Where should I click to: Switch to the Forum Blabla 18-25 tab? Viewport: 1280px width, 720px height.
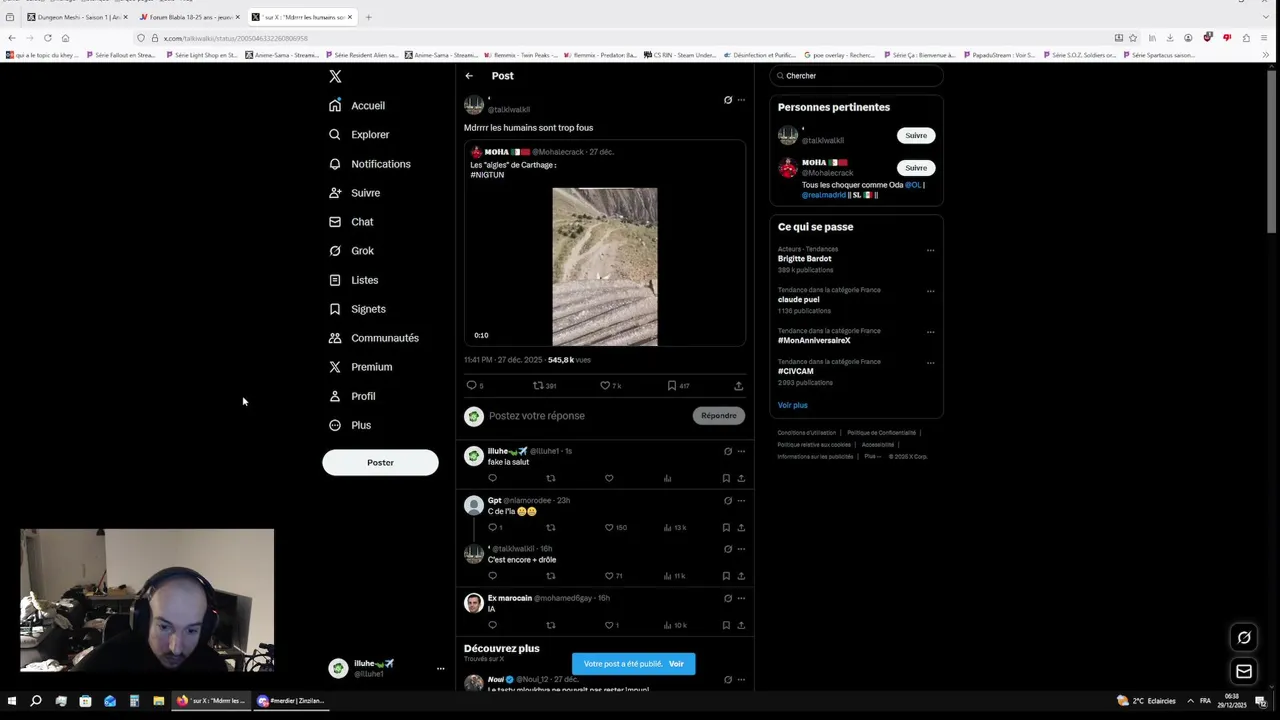point(188,17)
